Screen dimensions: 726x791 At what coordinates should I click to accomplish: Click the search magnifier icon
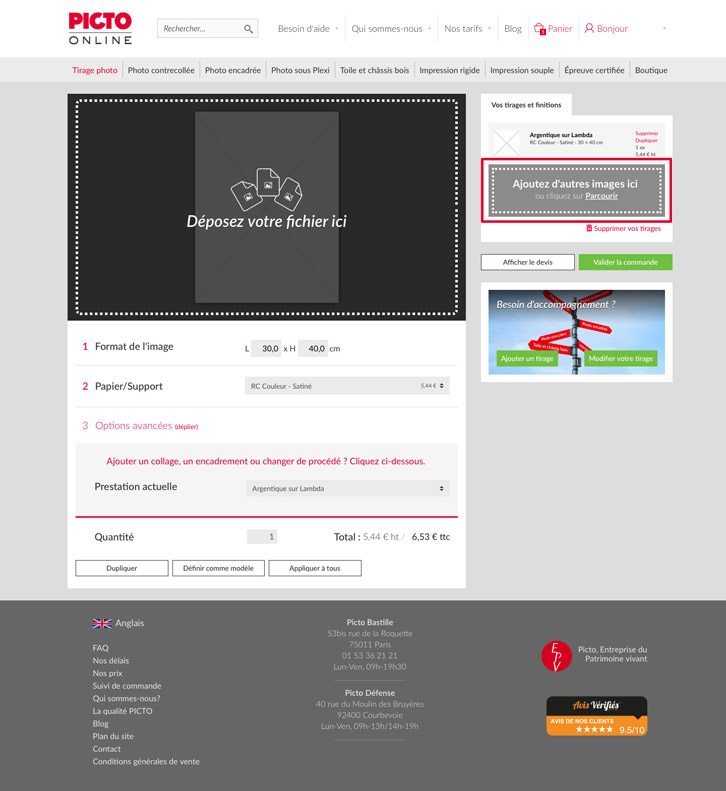248,29
